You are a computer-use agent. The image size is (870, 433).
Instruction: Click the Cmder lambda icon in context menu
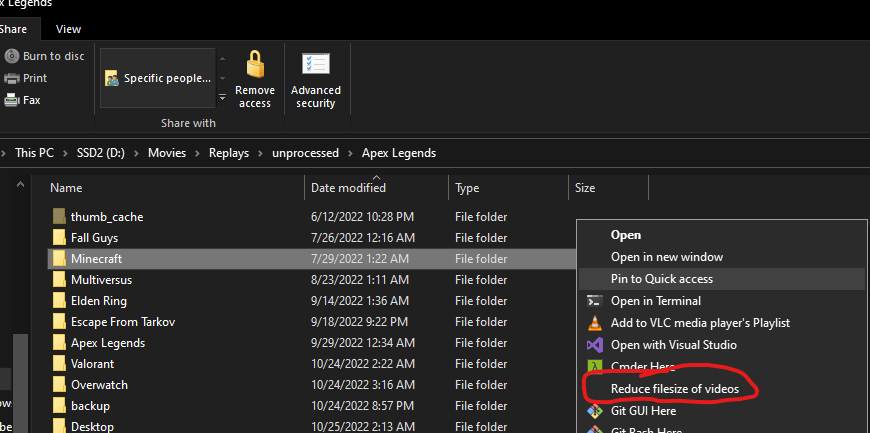pos(595,366)
